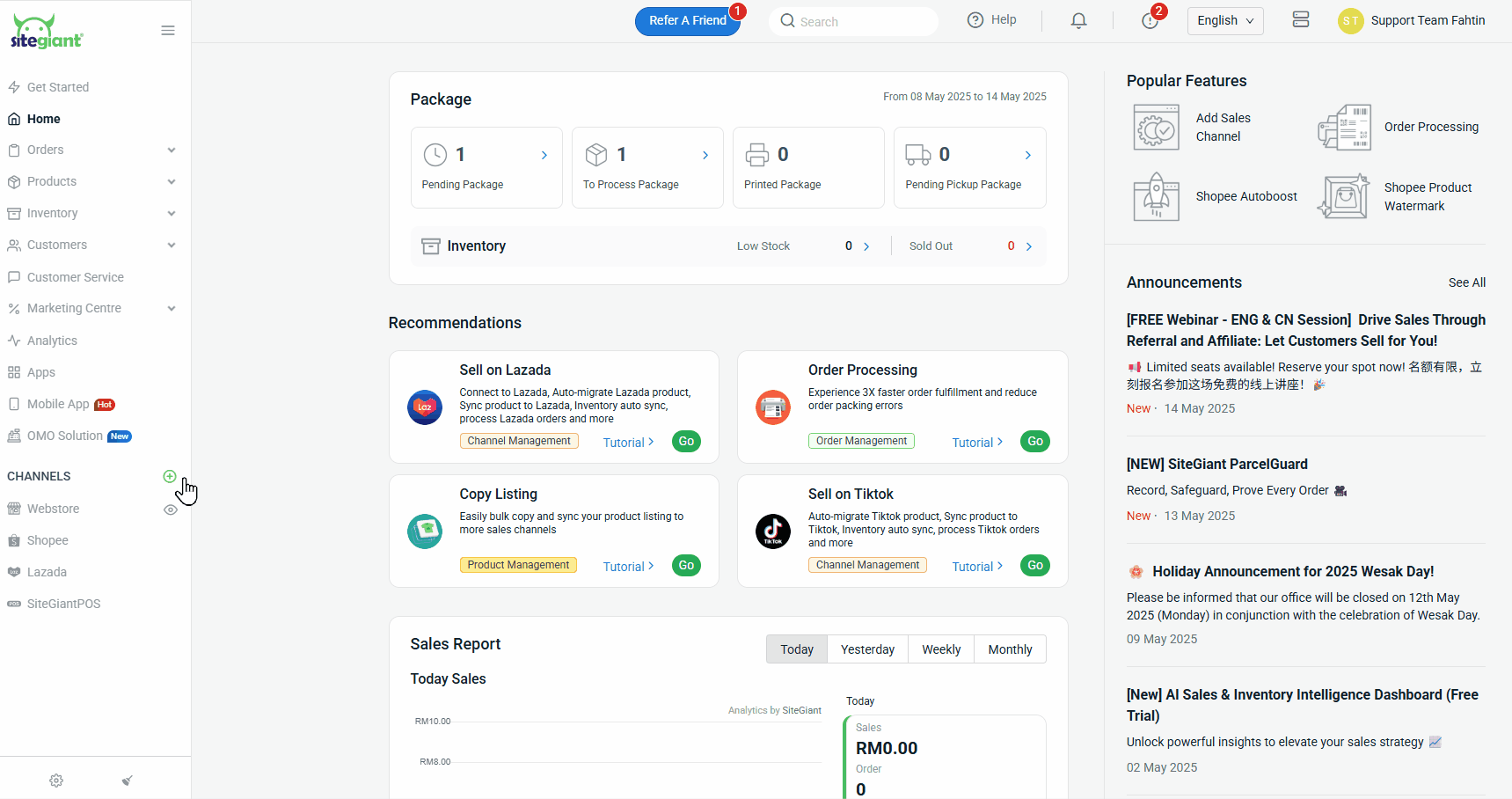
Task: Toggle Webstore visibility with the eye icon
Action: (x=171, y=509)
